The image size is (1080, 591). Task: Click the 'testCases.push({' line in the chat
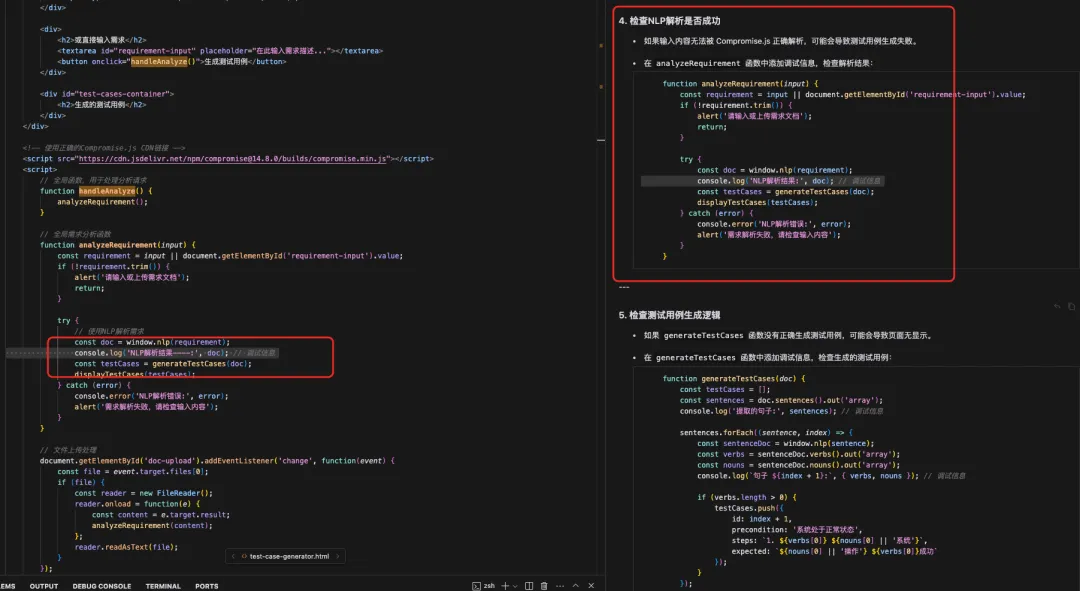point(749,508)
